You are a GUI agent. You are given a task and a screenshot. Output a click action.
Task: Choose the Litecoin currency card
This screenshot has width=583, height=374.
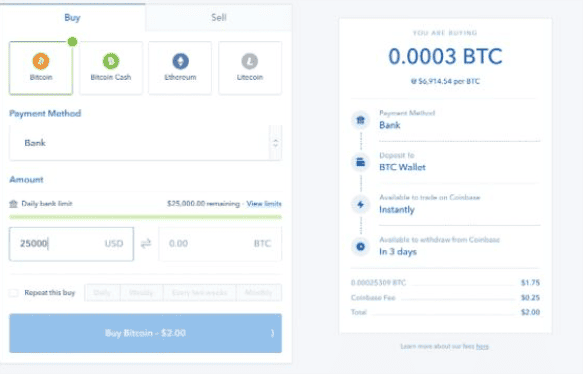coord(250,68)
